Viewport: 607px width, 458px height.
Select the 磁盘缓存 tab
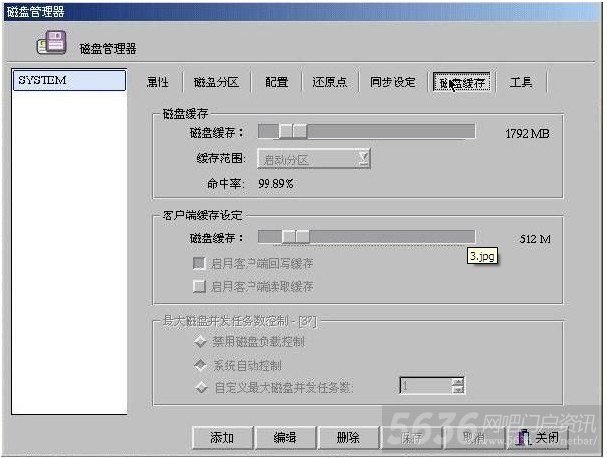point(462,82)
